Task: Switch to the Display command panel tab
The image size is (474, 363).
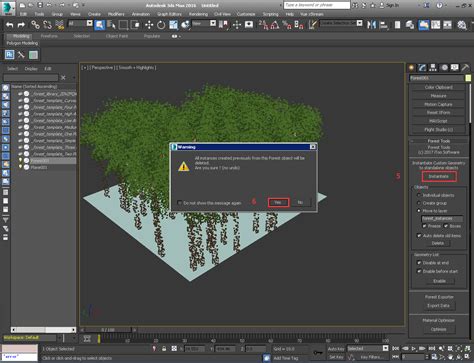Action: pos(455,68)
